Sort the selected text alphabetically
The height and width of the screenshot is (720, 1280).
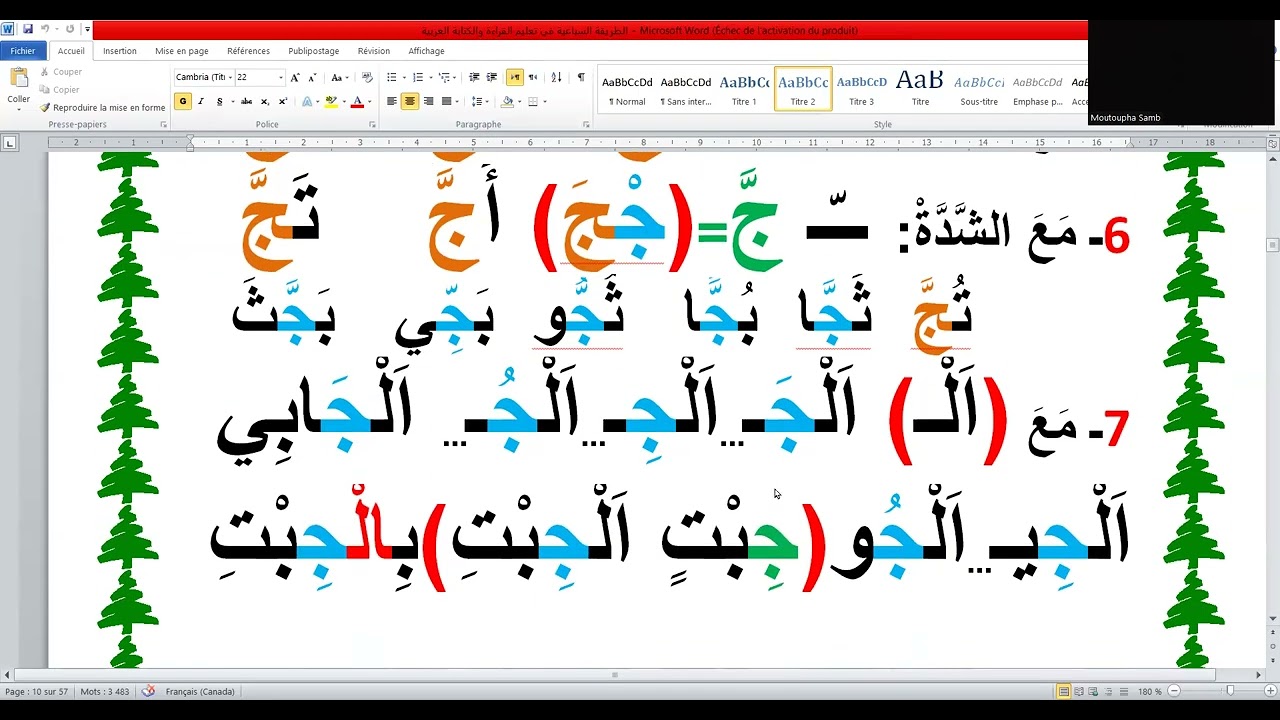tap(555, 77)
